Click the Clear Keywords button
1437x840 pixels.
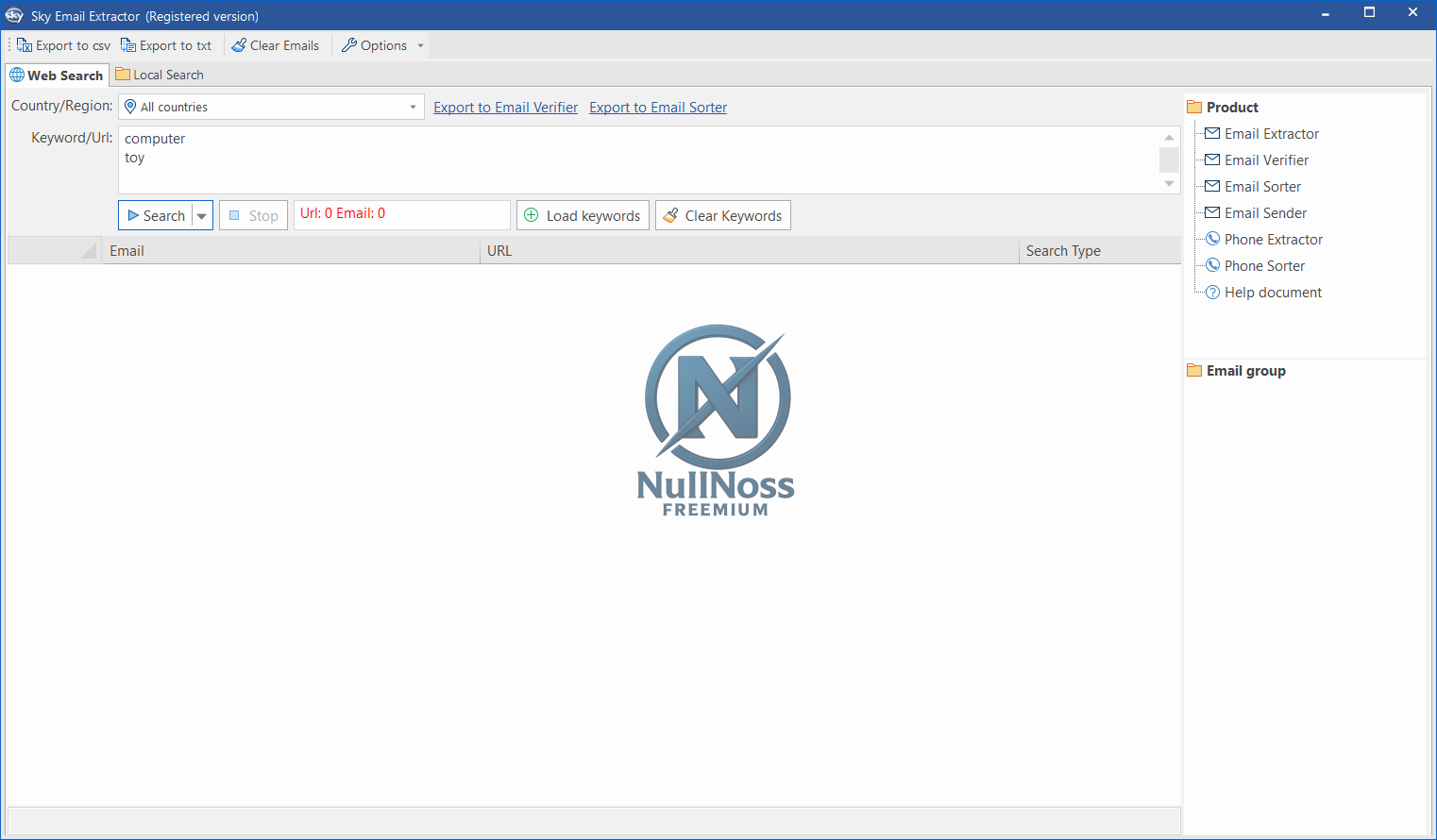(x=723, y=215)
